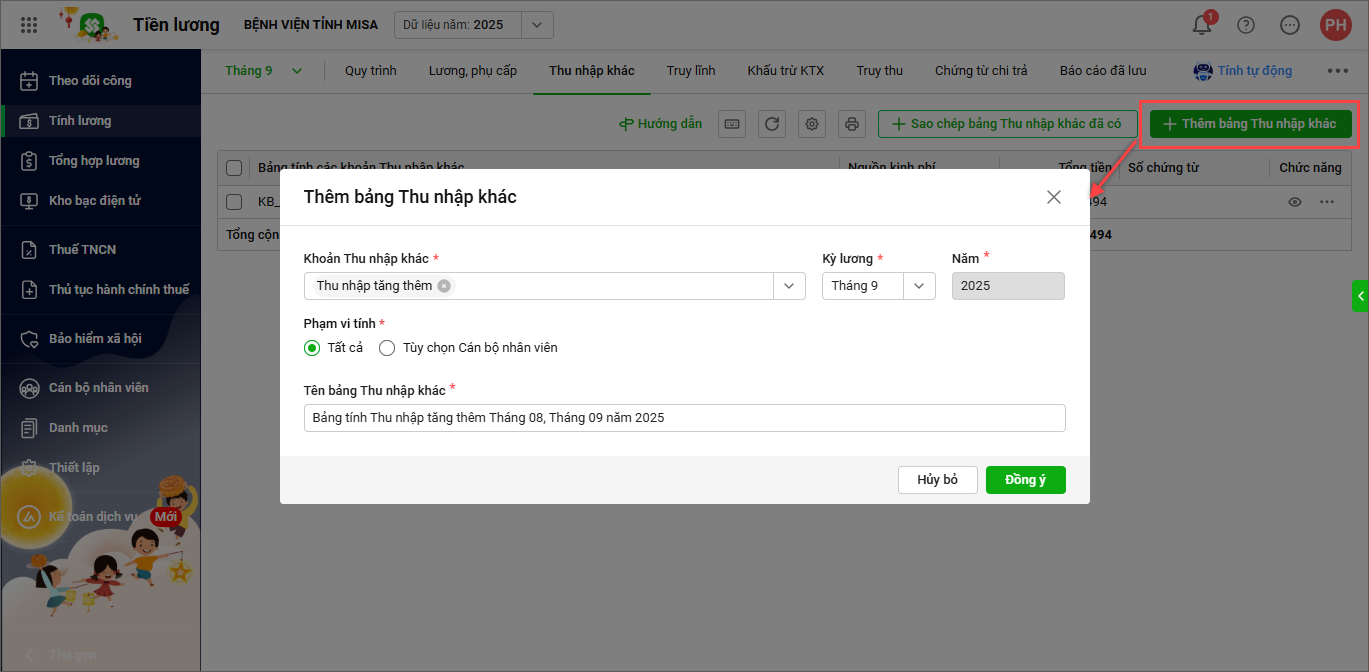The height and width of the screenshot is (672, 1369).
Task: Toggle the eye icon in Chức năng column
Action: point(1295,202)
